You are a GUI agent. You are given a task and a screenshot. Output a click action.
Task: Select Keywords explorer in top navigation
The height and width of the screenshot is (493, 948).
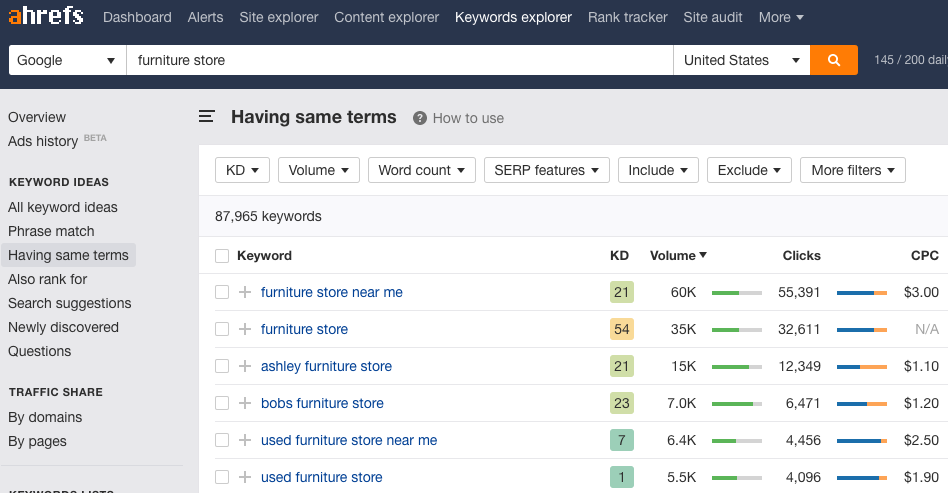513,17
